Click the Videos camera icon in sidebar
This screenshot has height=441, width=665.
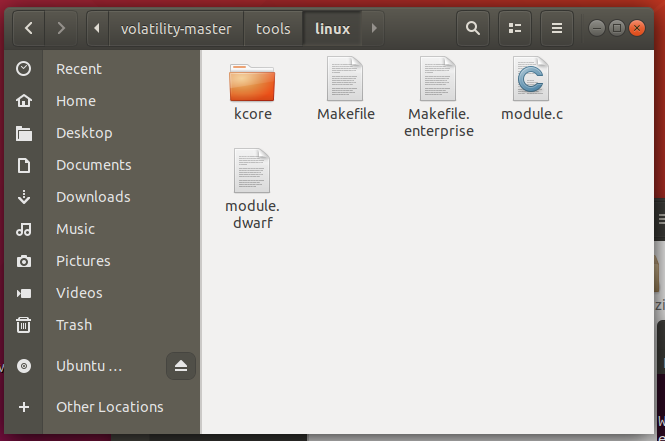[x=24, y=293]
